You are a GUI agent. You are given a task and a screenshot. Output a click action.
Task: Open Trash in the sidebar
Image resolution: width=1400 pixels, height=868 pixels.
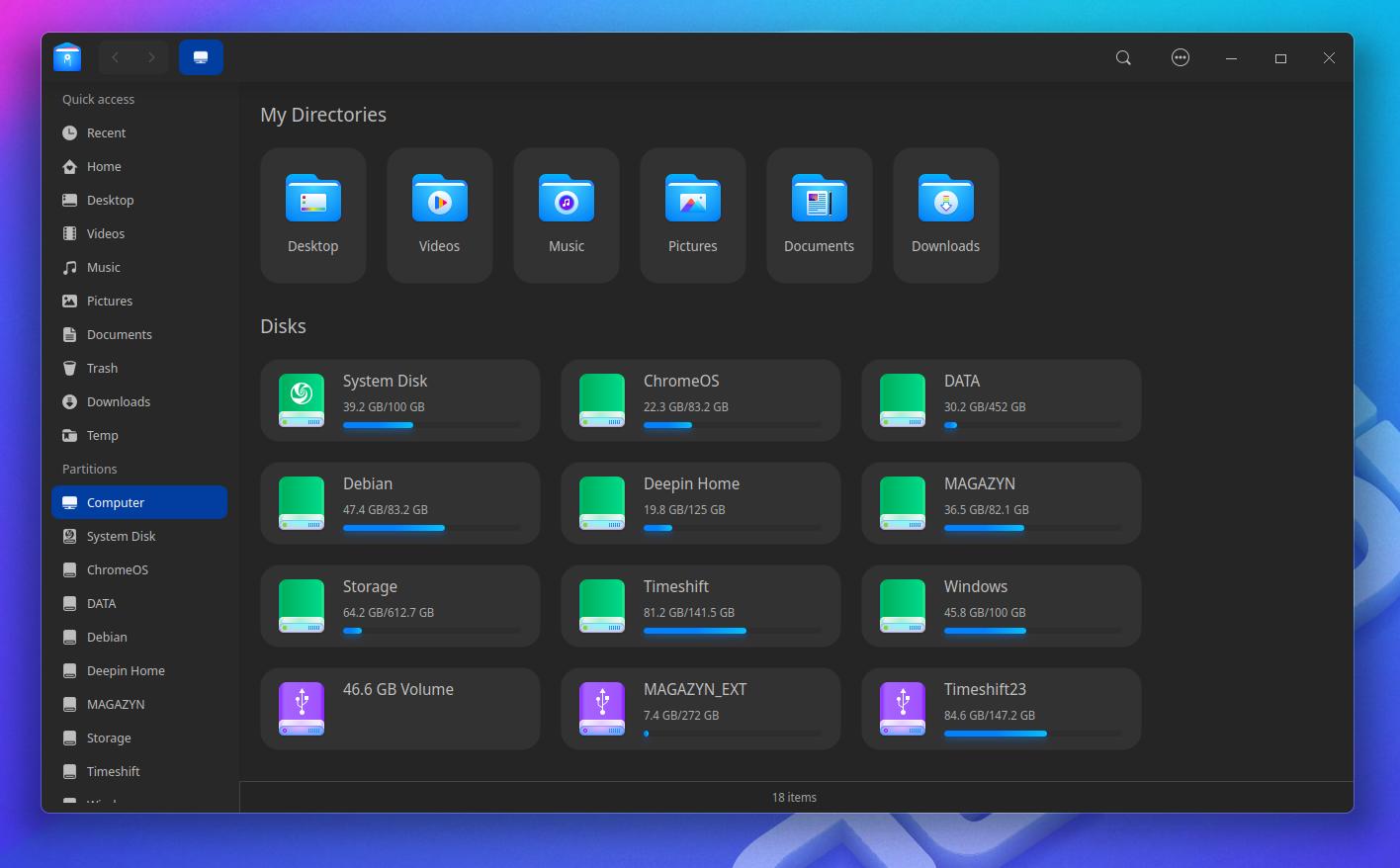[x=139, y=368]
